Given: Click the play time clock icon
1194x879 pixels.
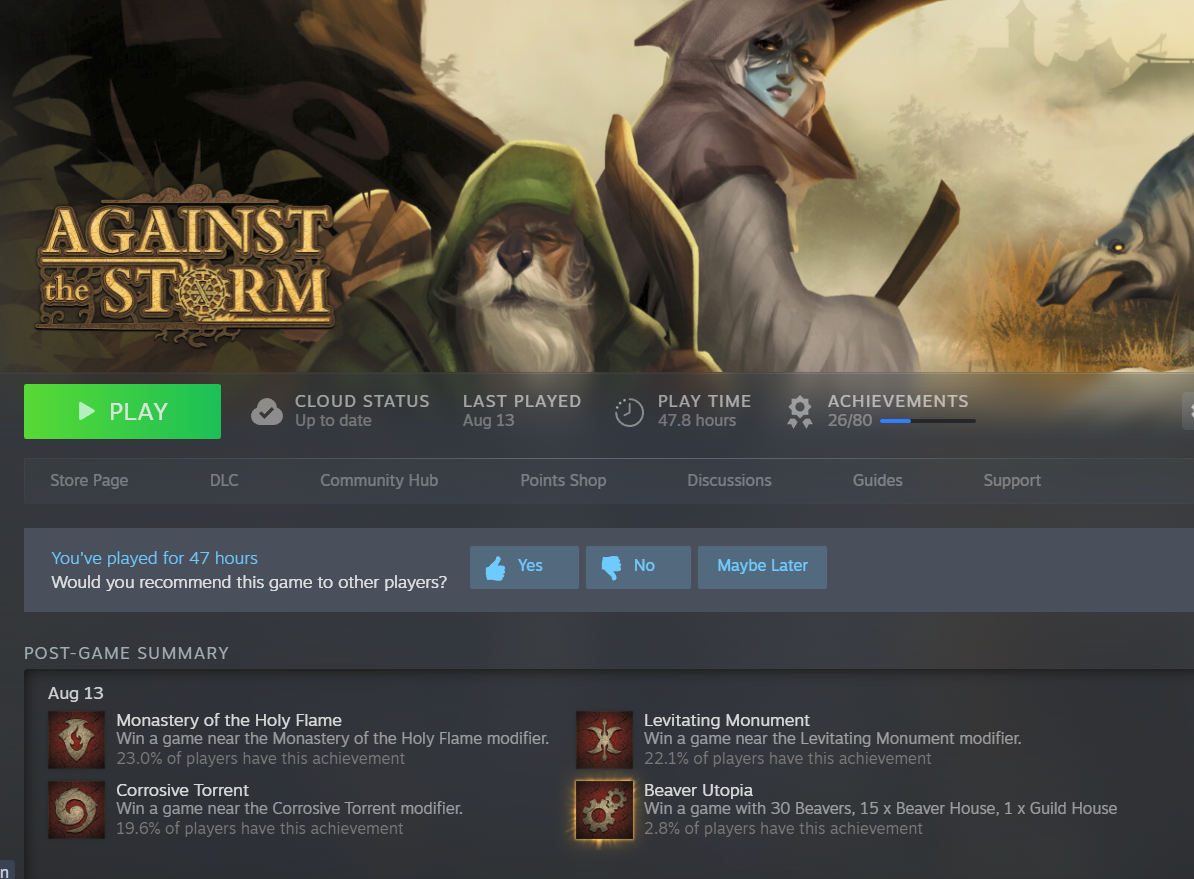Looking at the screenshot, I should coord(629,412).
